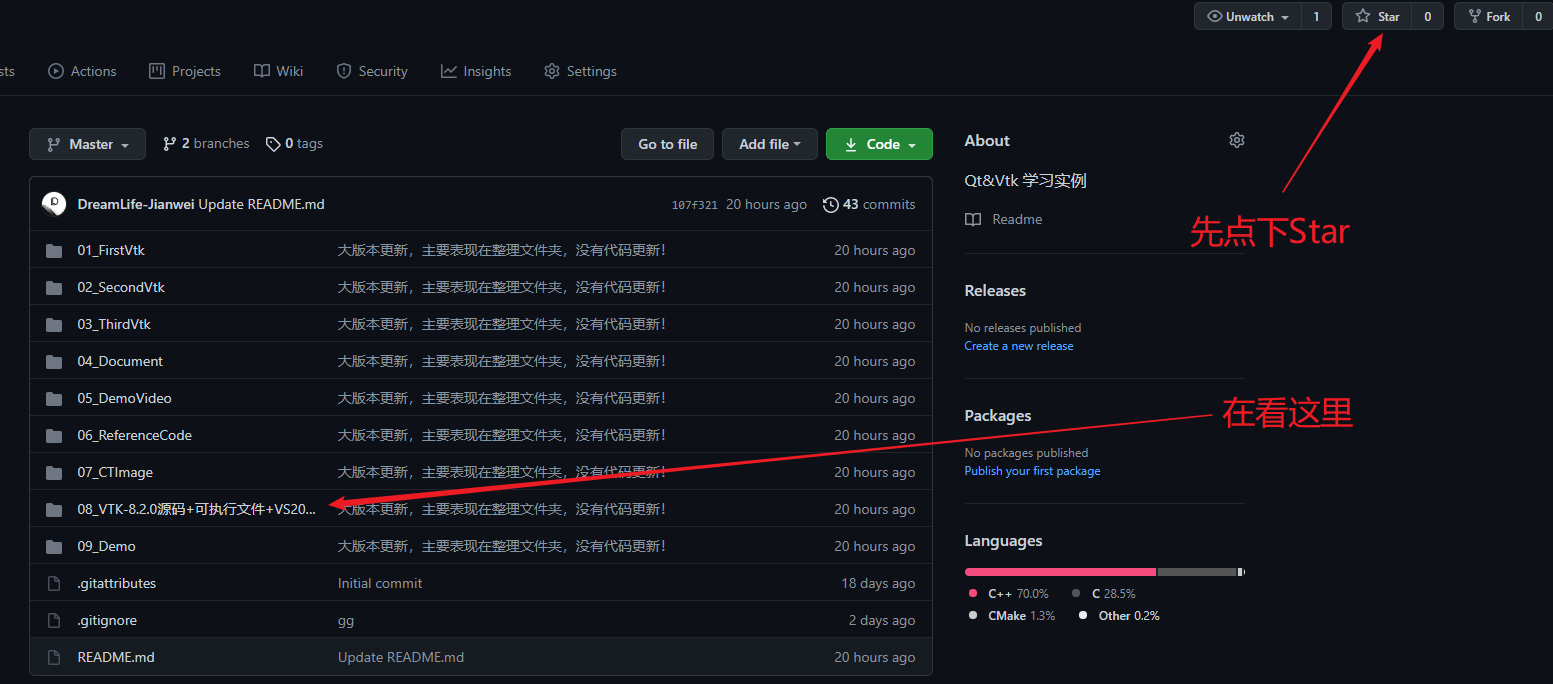Image resolution: width=1553 pixels, height=684 pixels.
Task: Expand the Master branch selector
Action: pos(87,144)
